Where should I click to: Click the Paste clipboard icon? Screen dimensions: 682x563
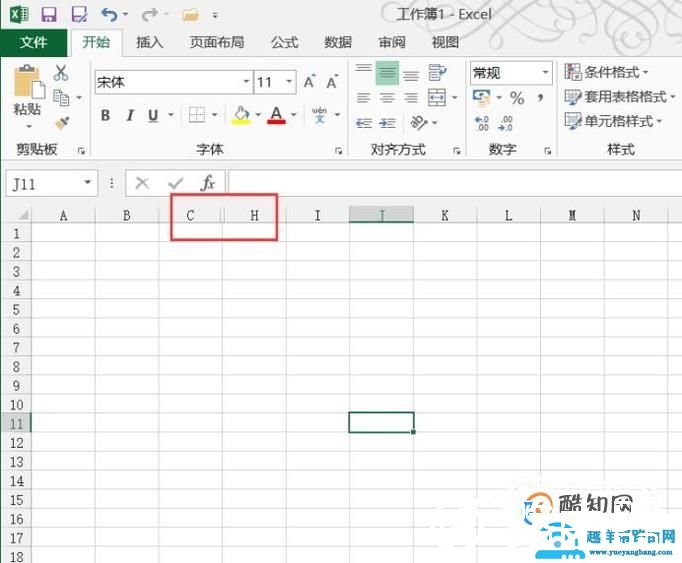pos(29,82)
